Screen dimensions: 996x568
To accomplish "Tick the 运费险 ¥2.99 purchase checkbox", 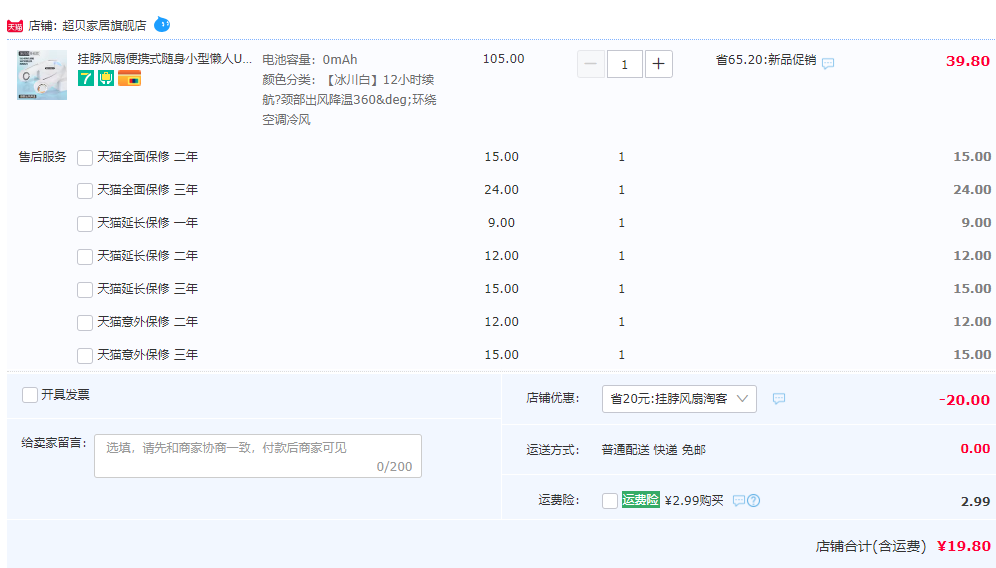I will point(610,501).
